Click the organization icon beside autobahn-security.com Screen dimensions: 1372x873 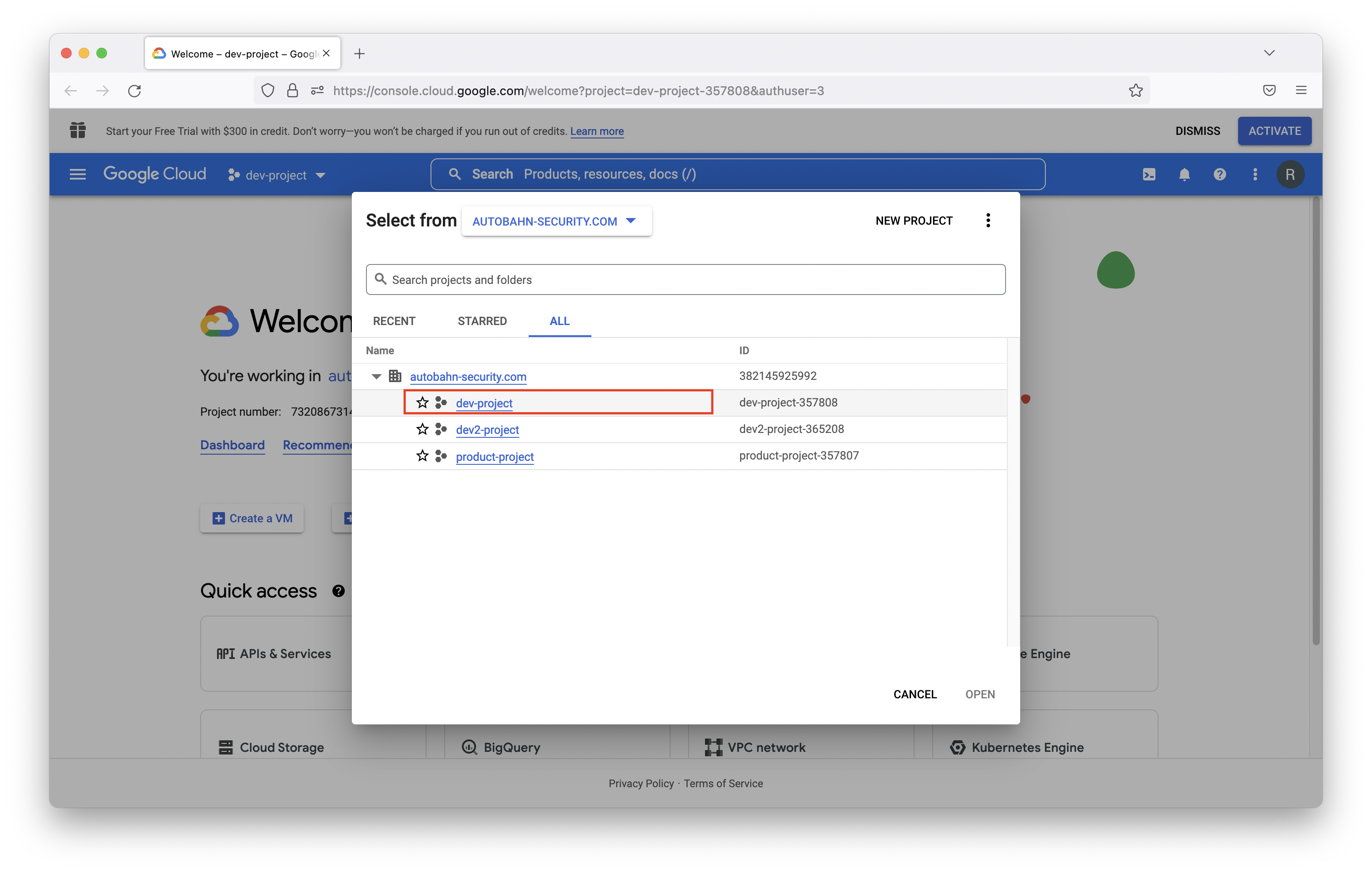coord(395,376)
